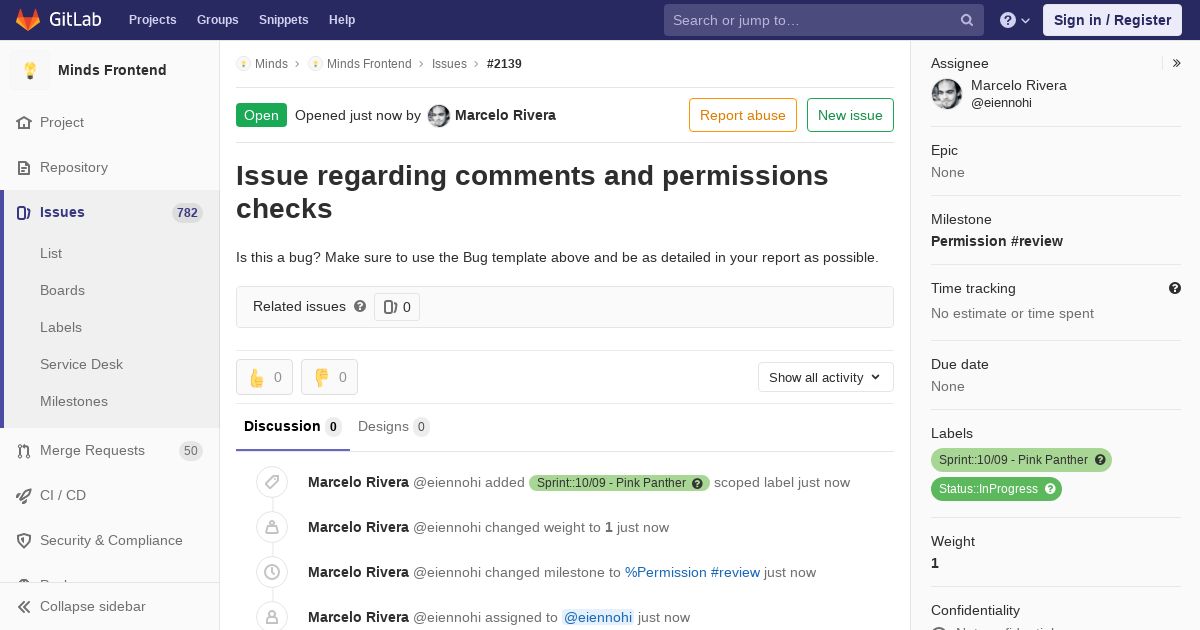1200x630 pixels.
Task: Click Marcelo Rivera's avatar beside Opened by
Action: click(x=439, y=116)
